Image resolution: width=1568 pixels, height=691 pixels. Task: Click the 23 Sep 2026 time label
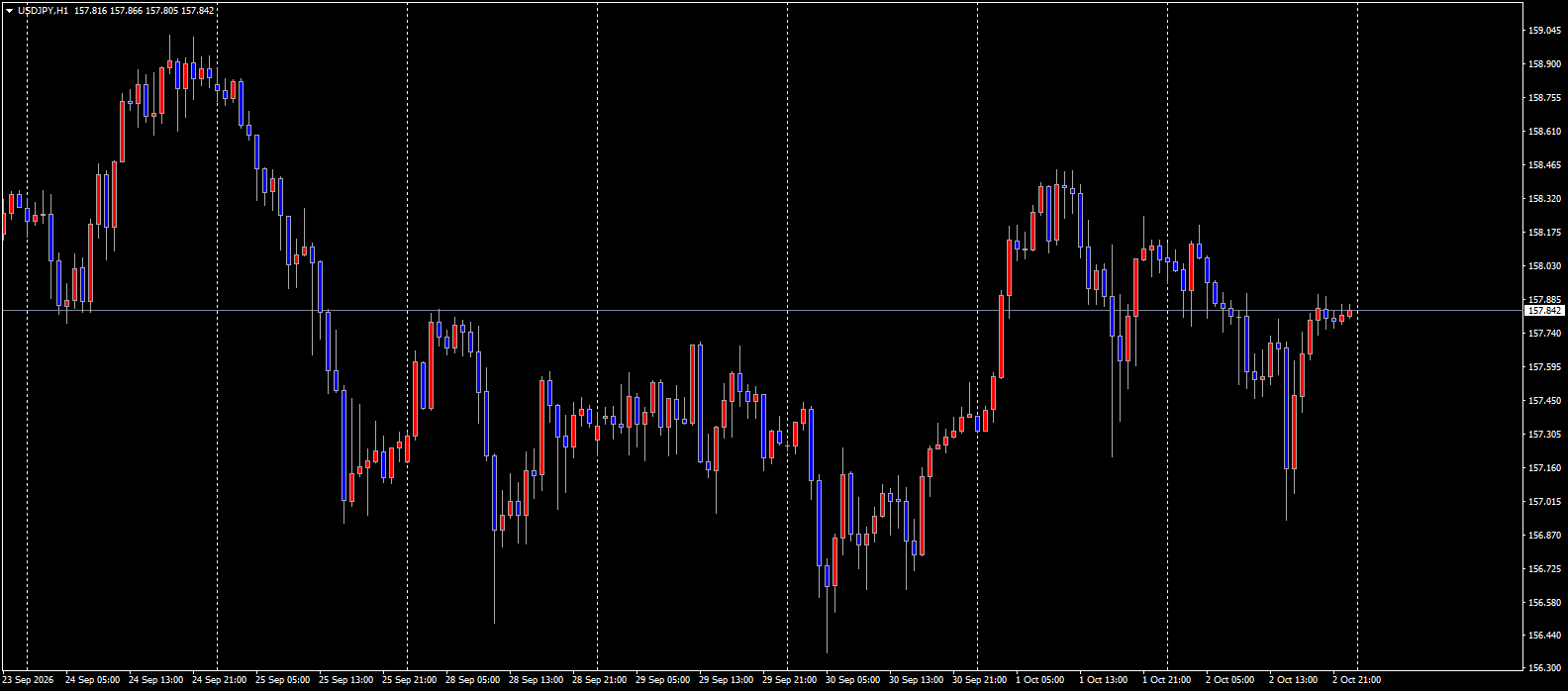(28, 680)
